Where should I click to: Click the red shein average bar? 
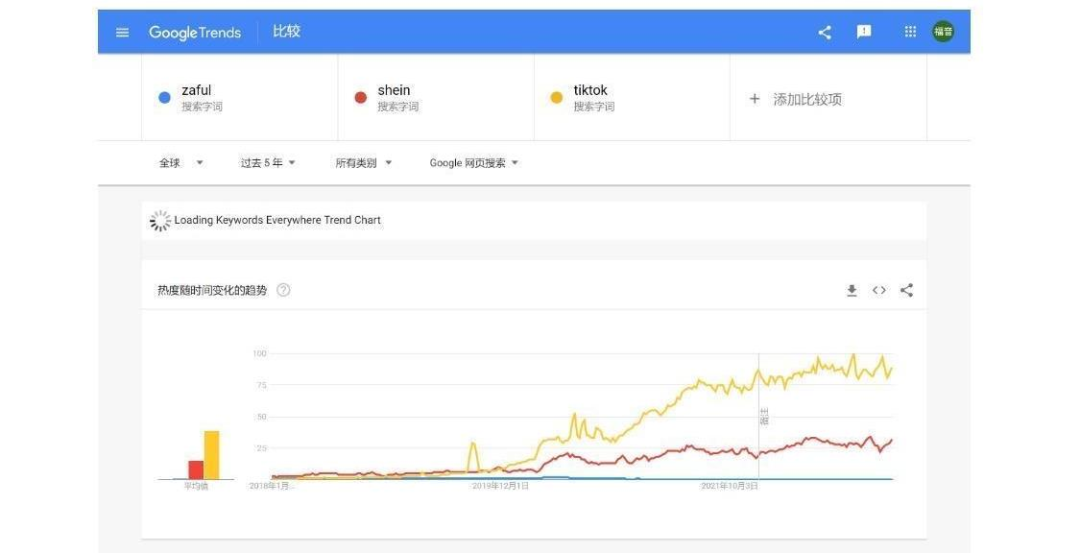(x=196, y=470)
